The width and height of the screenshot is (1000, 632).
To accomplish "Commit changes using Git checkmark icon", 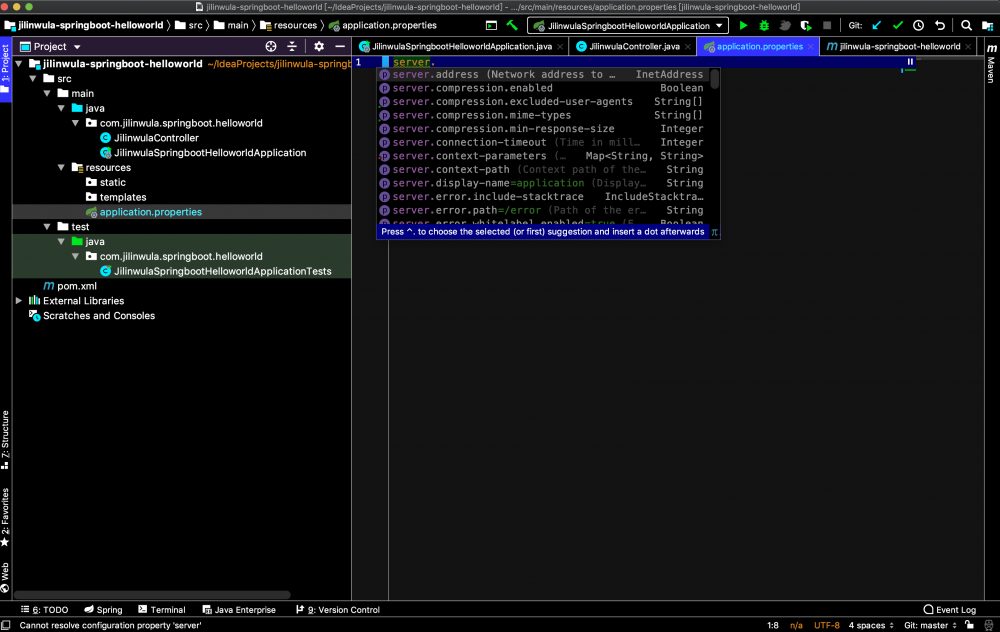I will (x=897, y=25).
